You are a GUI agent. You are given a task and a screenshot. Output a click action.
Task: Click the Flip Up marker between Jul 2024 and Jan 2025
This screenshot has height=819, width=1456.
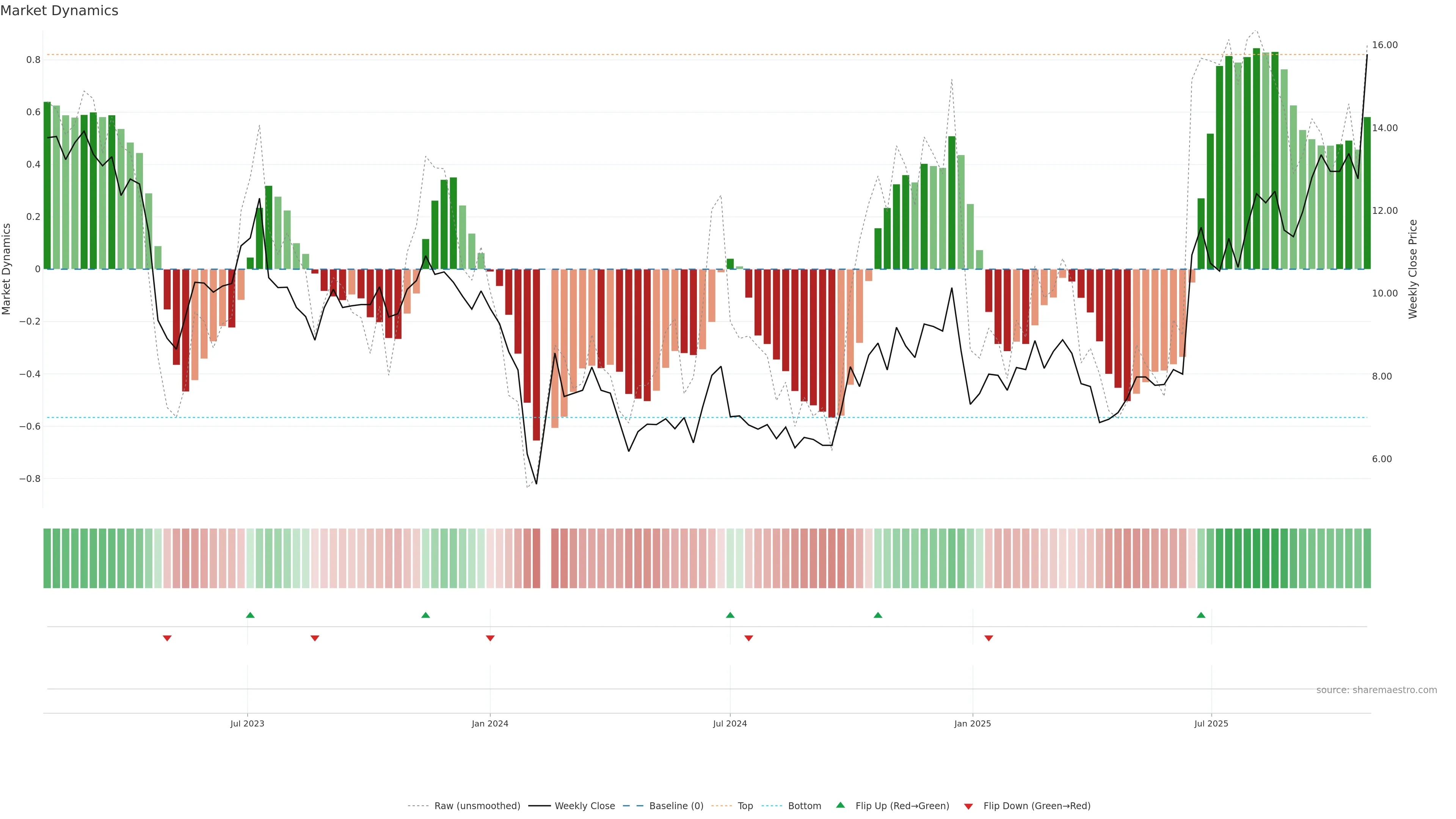[x=878, y=615]
